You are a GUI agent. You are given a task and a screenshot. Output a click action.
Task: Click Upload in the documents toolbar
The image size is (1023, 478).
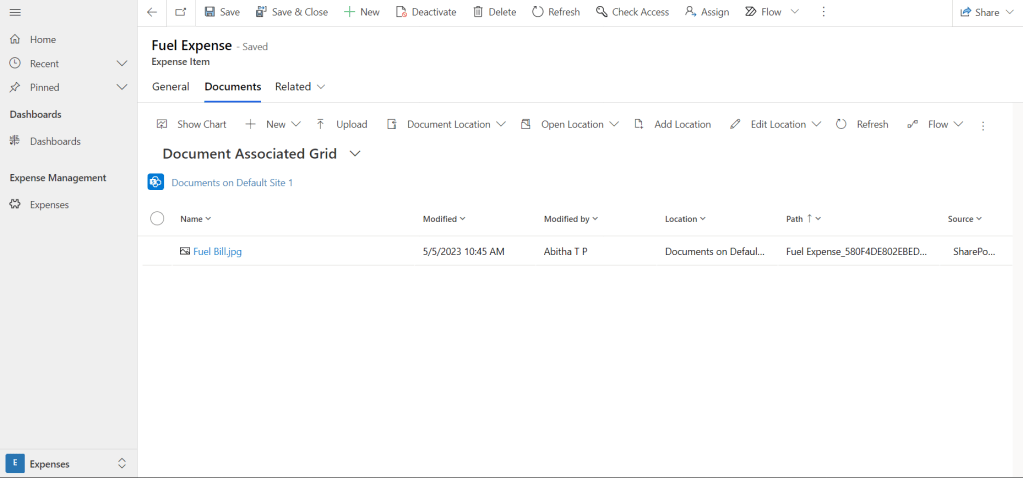click(x=342, y=124)
